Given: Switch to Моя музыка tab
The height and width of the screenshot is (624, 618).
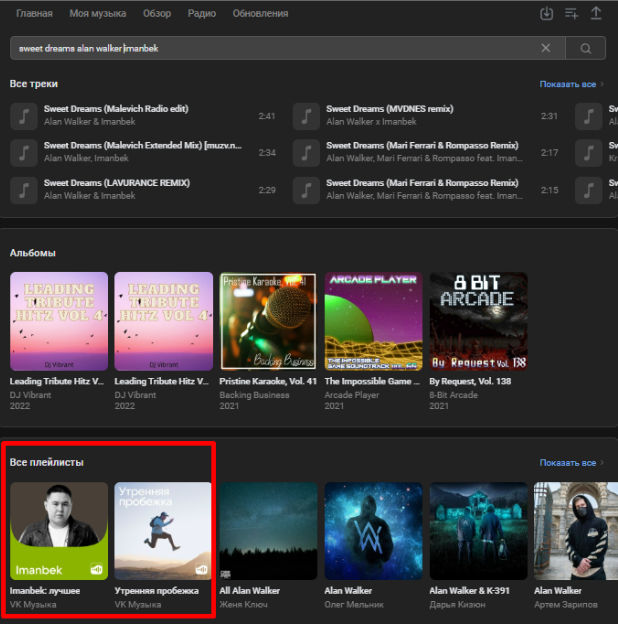Looking at the screenshot, I should (98, 14).
